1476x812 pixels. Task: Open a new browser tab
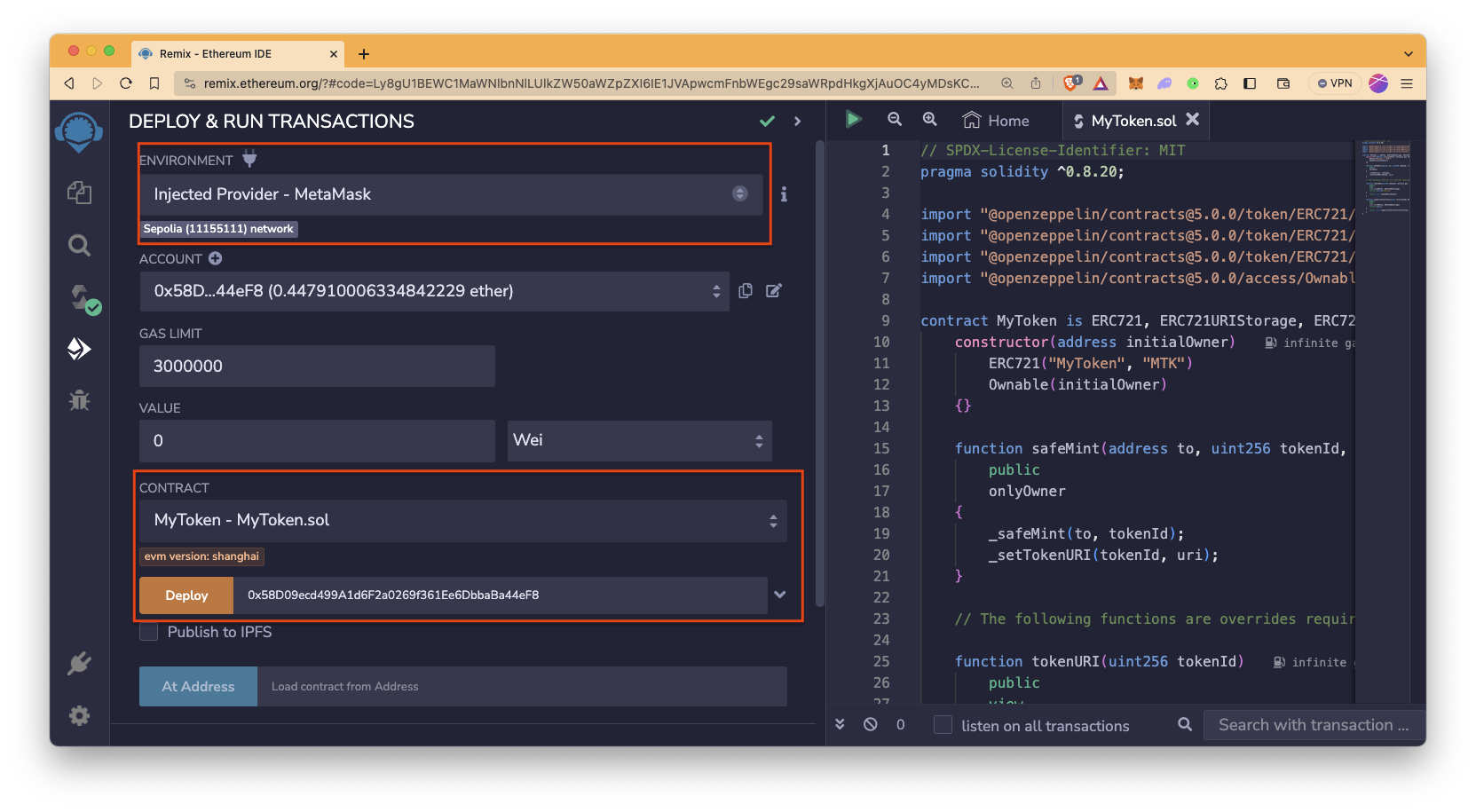pos(364,54)
